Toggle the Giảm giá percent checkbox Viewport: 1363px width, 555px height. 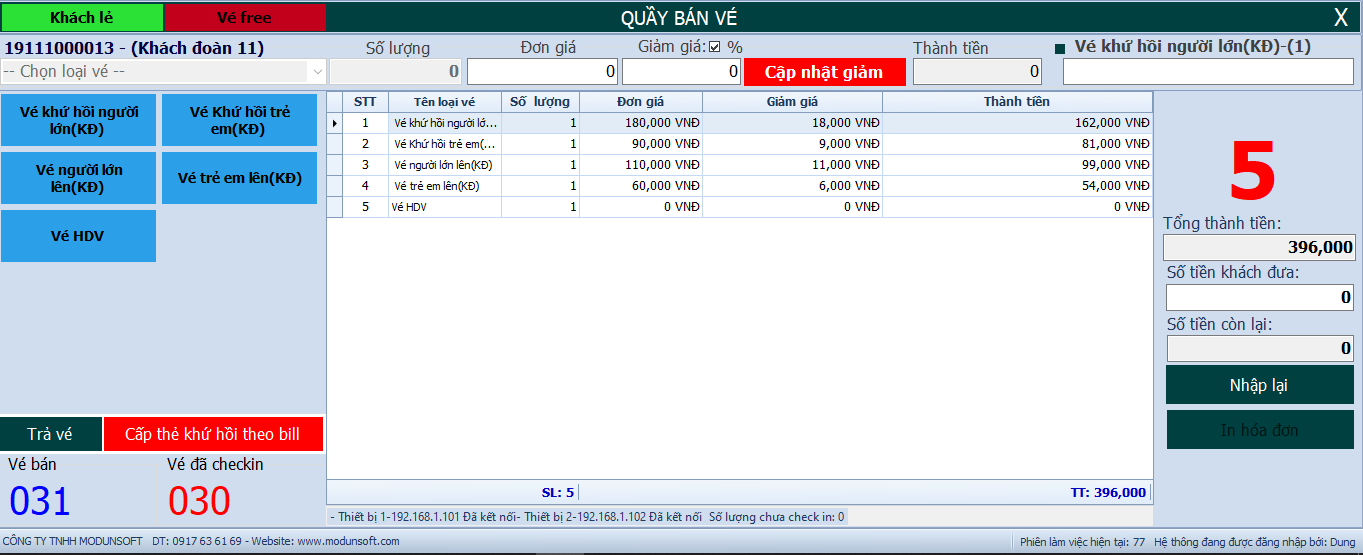(x=714, y=47)
